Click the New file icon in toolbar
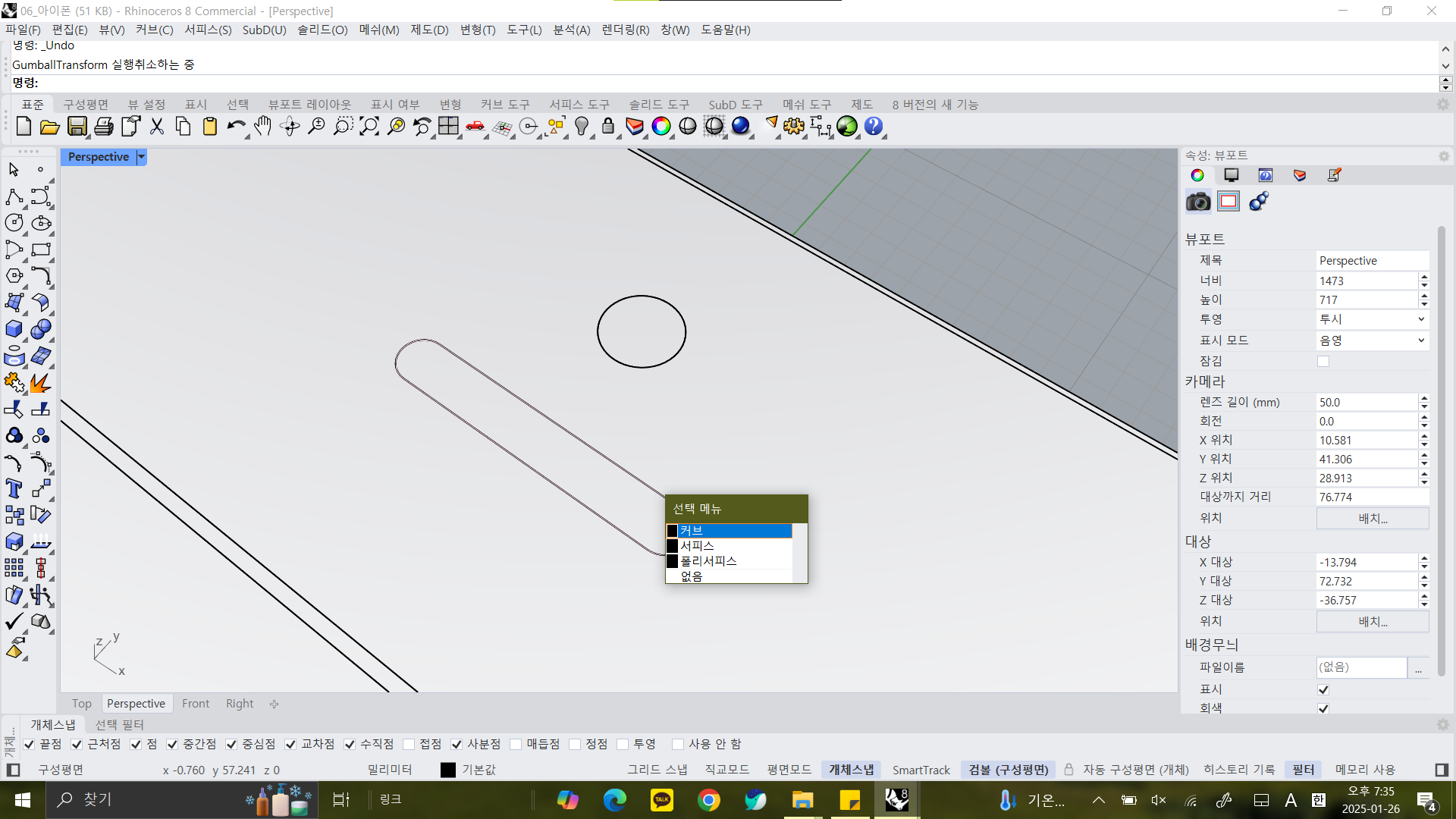The image size is (1456, 819). pyautogui.click(x=24, y=127)
